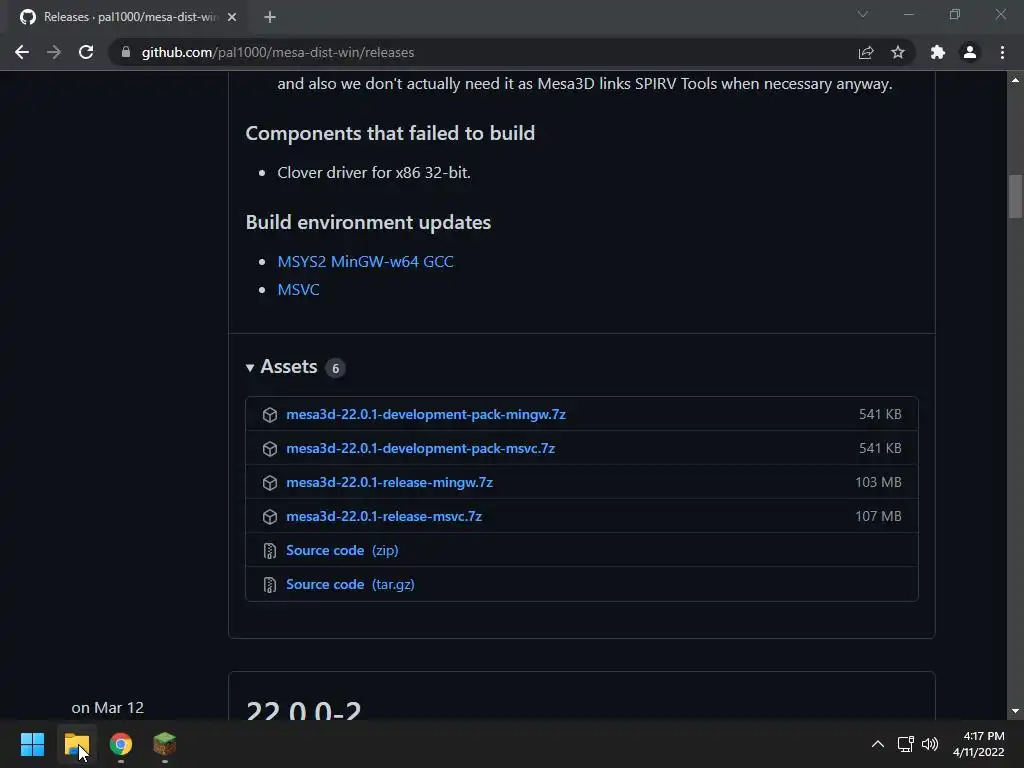
Task: Open Minecraft from the taskbar
Action: [165, 744]
